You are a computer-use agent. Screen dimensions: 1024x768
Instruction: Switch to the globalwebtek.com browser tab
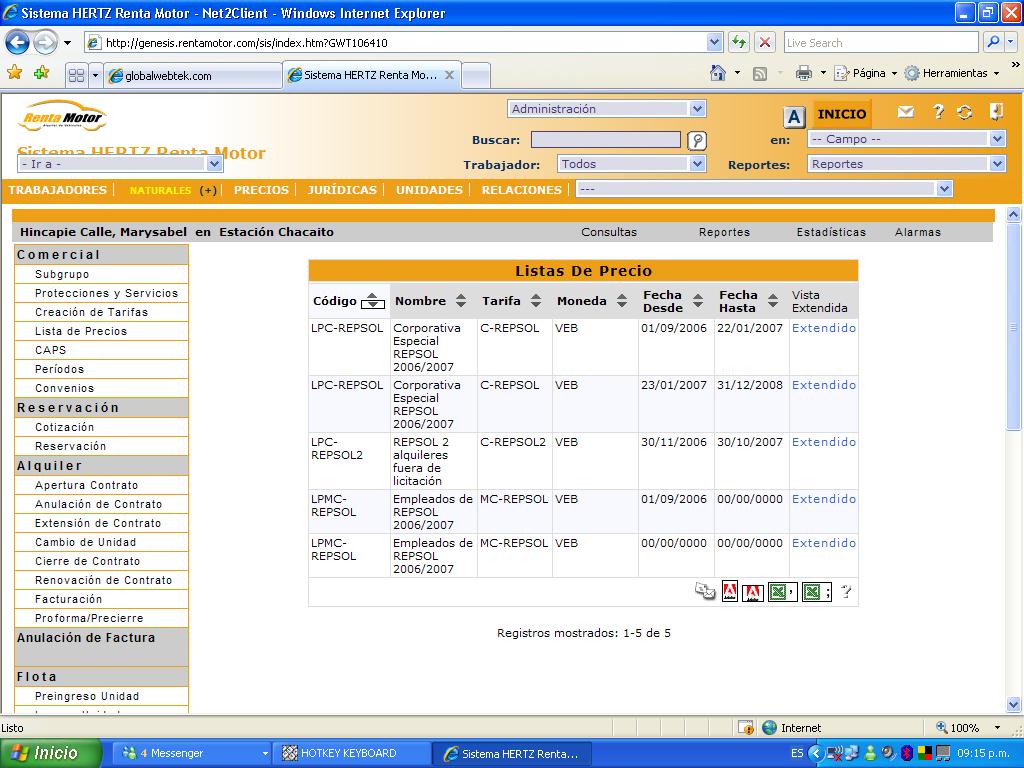point(193,76)
